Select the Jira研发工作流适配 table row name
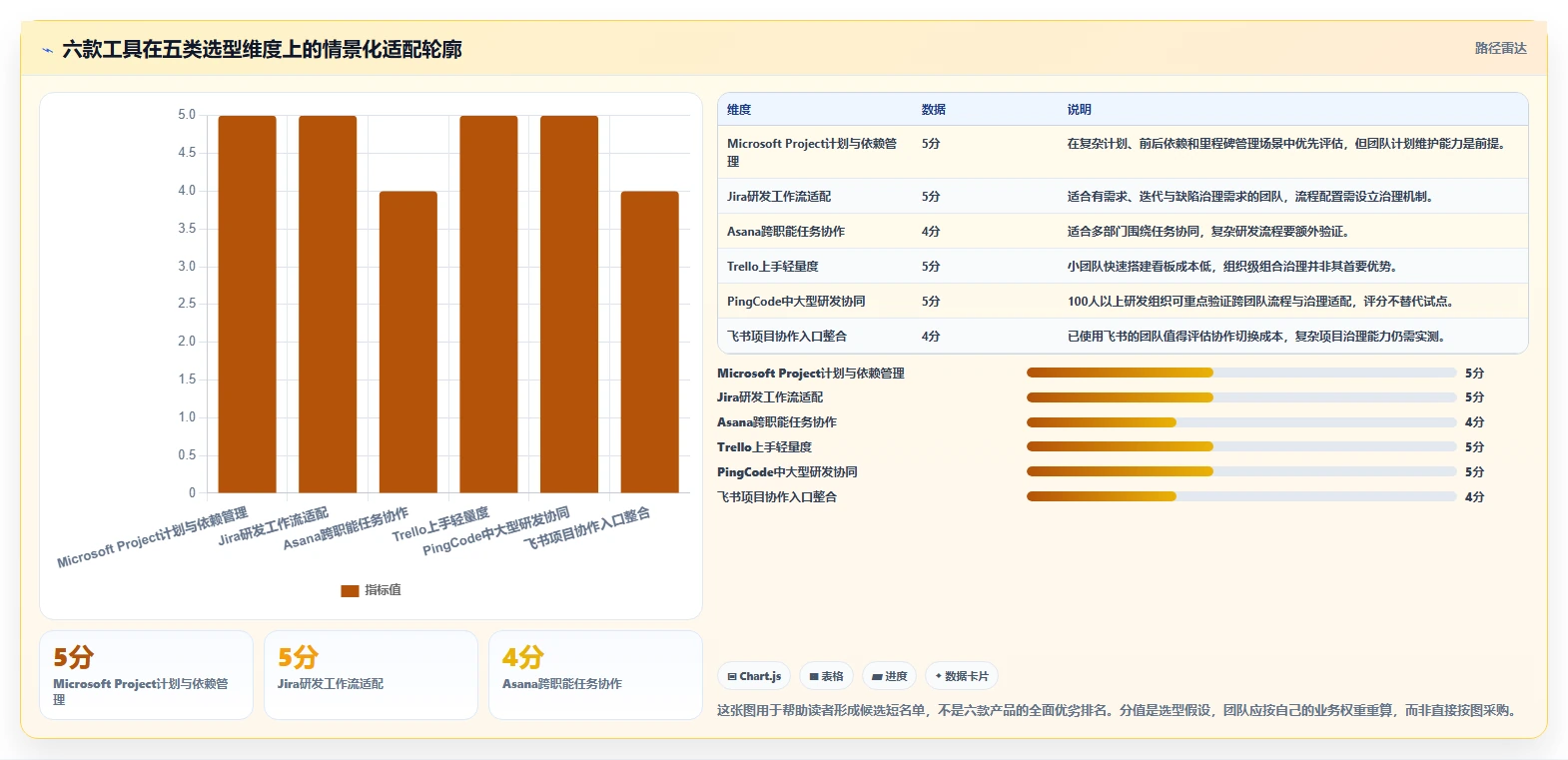The image size is (1568, 760). (779, 197)
